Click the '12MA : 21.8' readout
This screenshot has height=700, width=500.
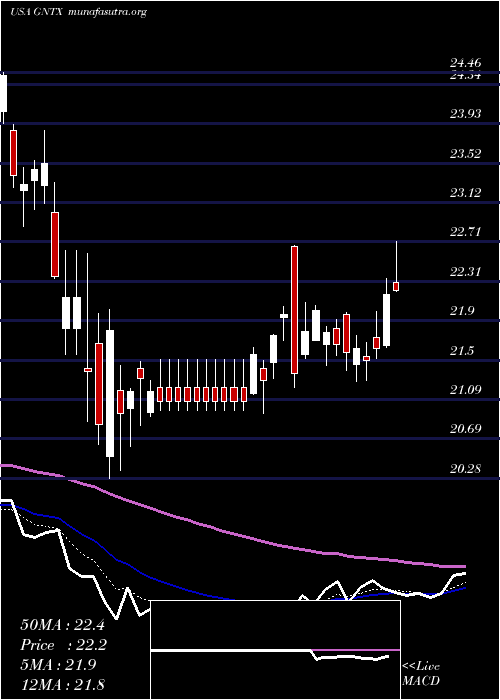coord(62,684)
